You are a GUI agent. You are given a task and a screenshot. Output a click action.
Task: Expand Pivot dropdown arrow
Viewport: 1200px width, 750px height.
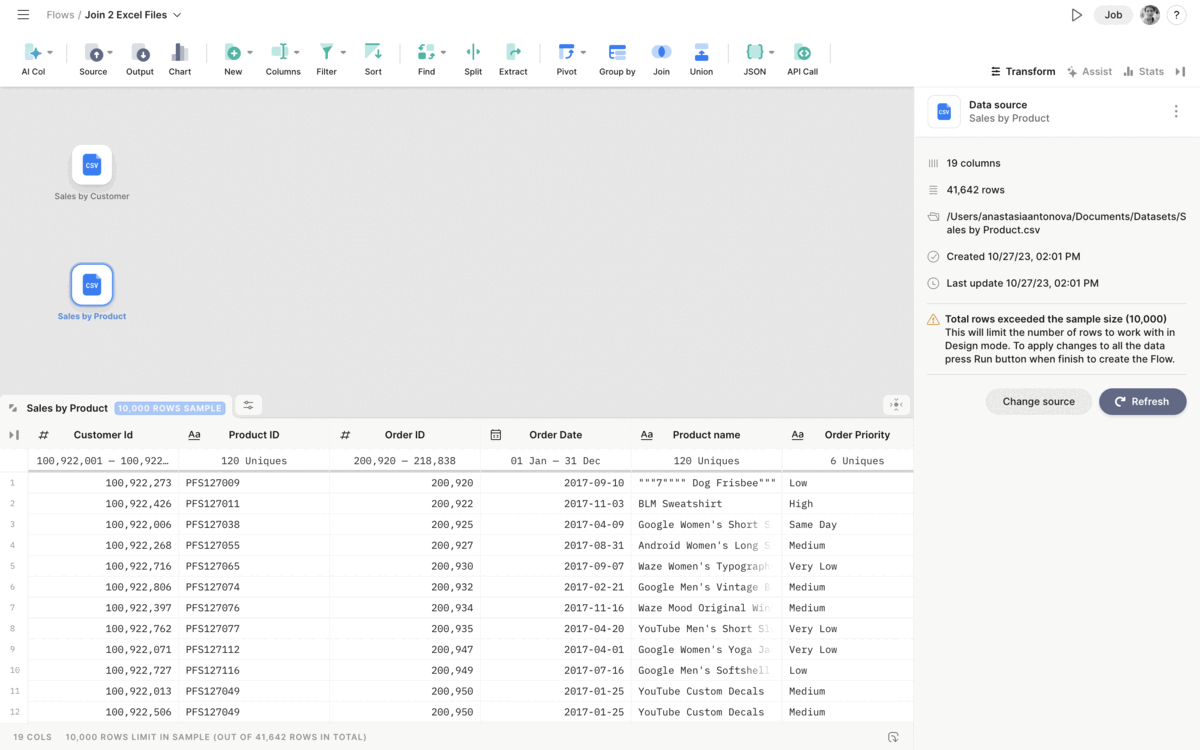click(x=583, y=52)
